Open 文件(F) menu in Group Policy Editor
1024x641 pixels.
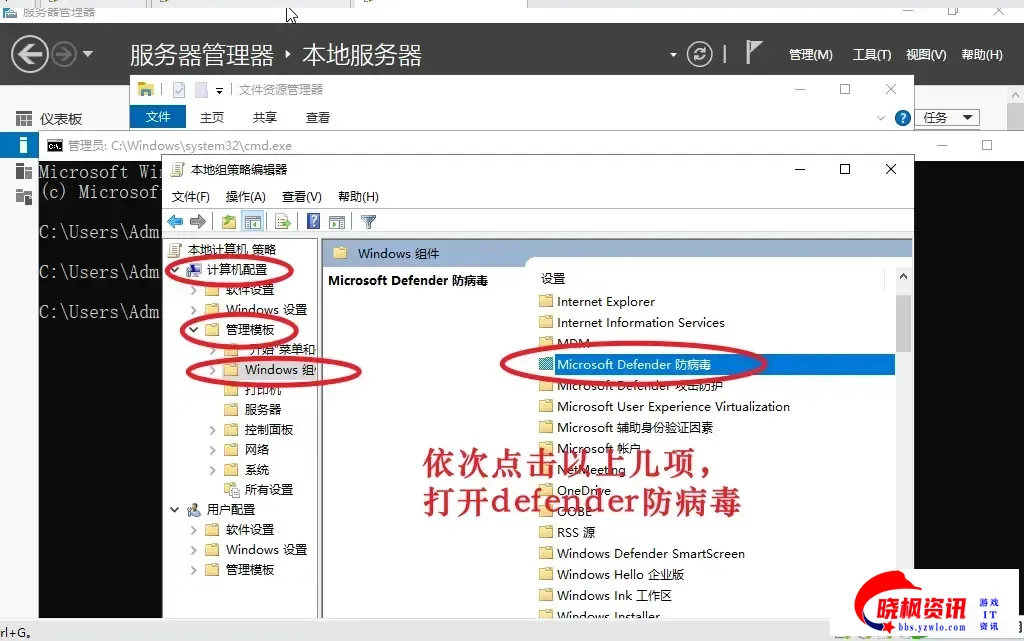[x=191, y=196]
